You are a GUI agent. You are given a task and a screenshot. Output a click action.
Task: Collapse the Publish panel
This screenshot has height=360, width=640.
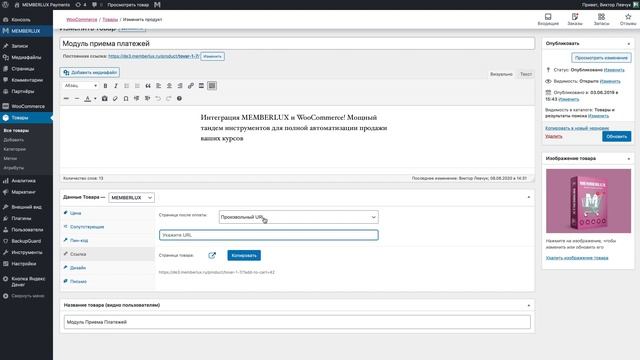[x=629, y=44]
